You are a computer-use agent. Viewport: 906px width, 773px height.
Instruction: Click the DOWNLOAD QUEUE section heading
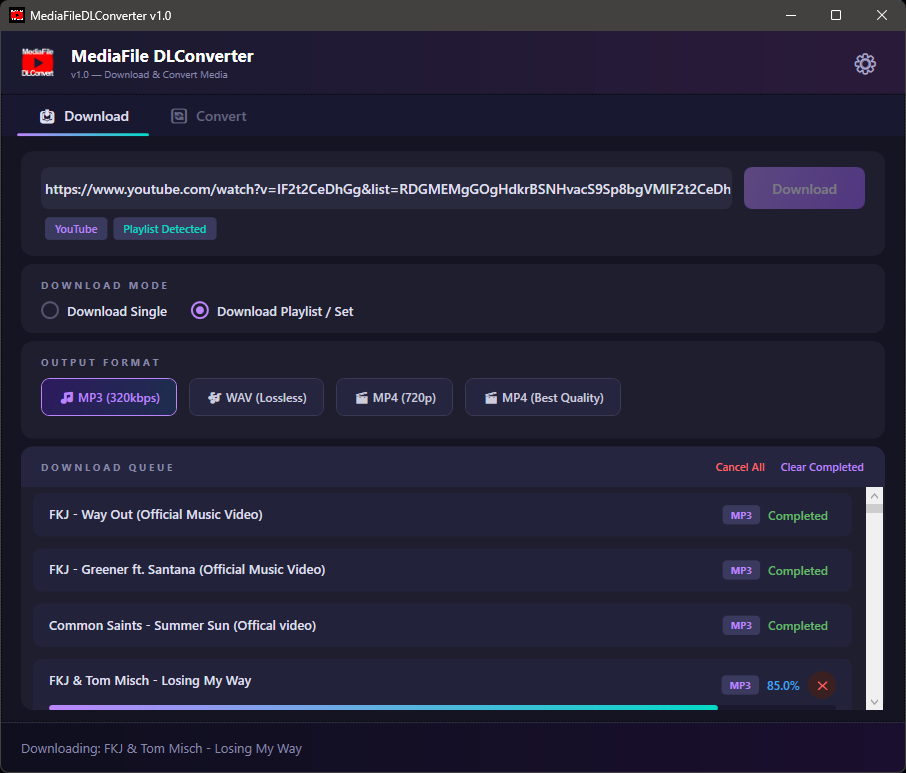(107, 467)
